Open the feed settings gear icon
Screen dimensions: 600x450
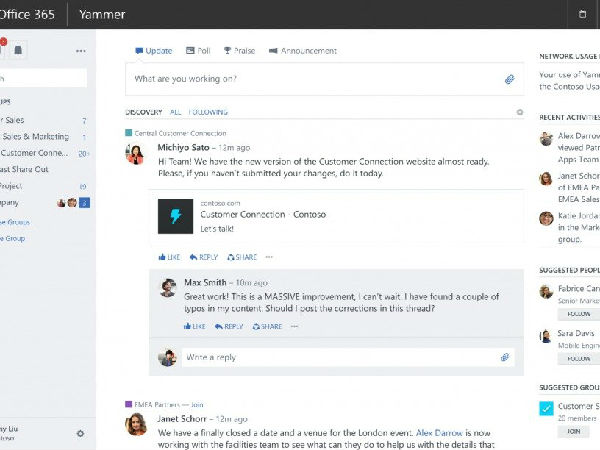[x=520, y=112]
